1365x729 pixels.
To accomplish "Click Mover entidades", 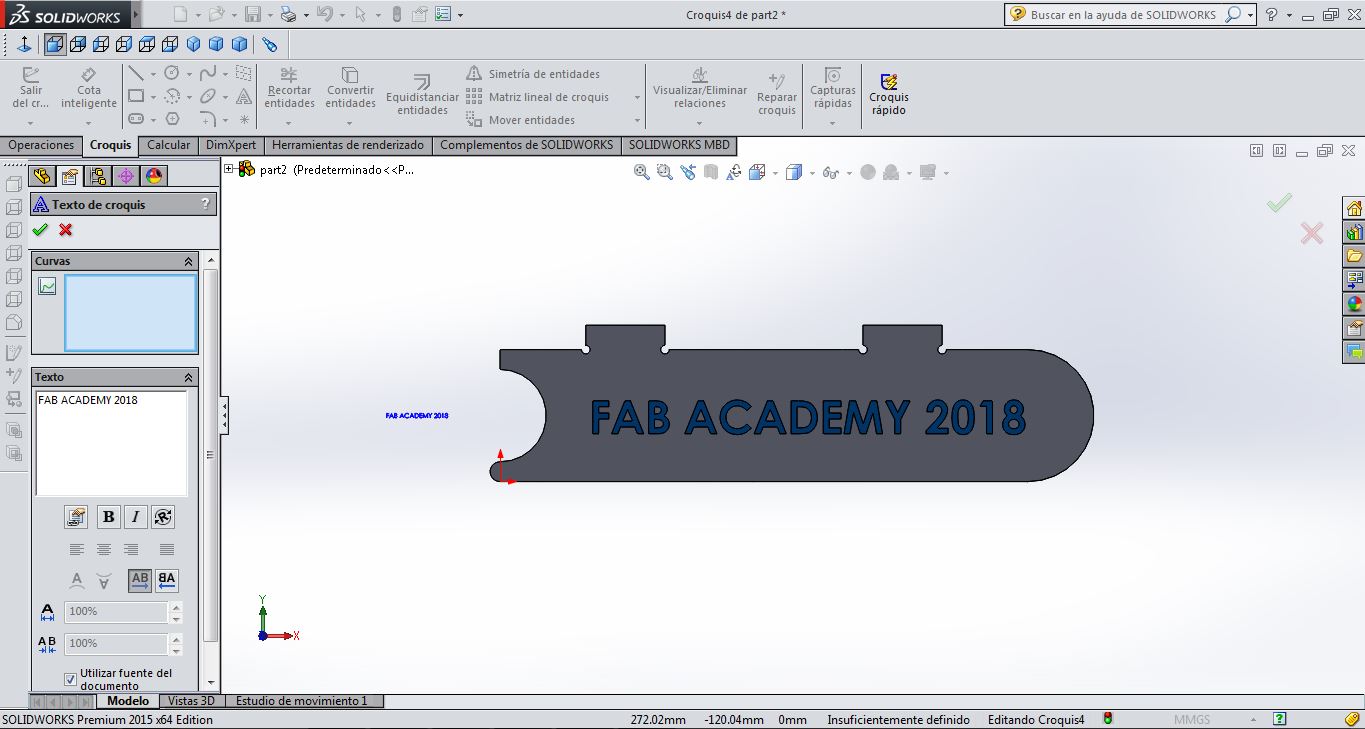I will point(521,120).
